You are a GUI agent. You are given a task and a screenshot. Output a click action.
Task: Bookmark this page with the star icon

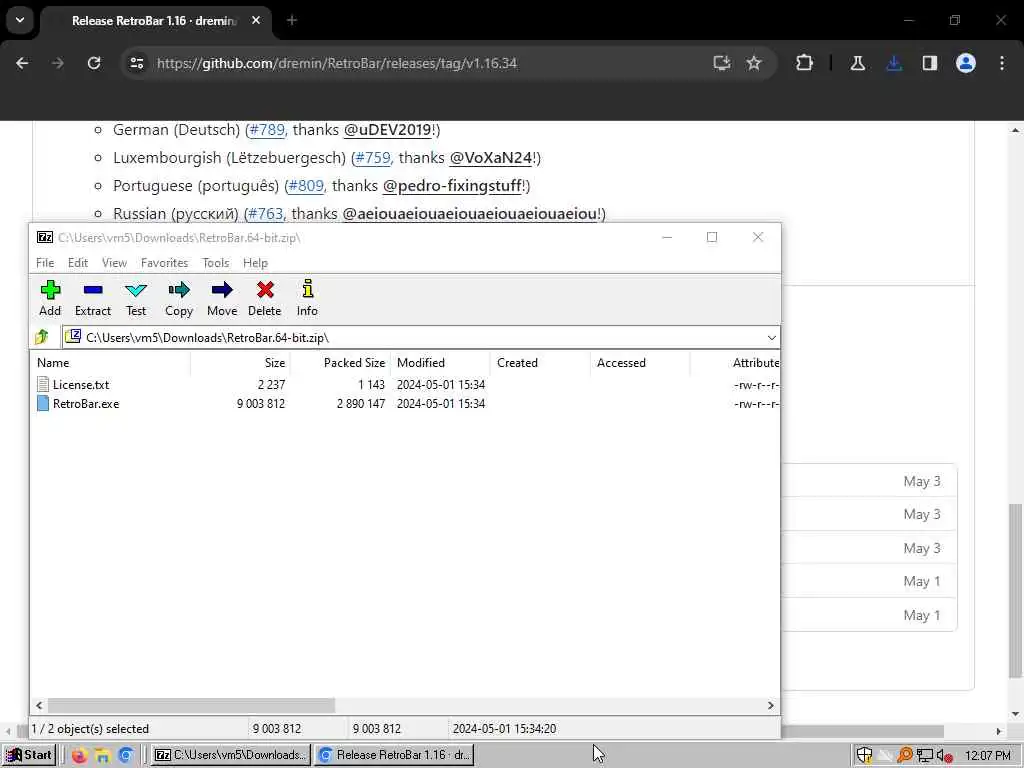pyautogui.click(x=754, y=63)
